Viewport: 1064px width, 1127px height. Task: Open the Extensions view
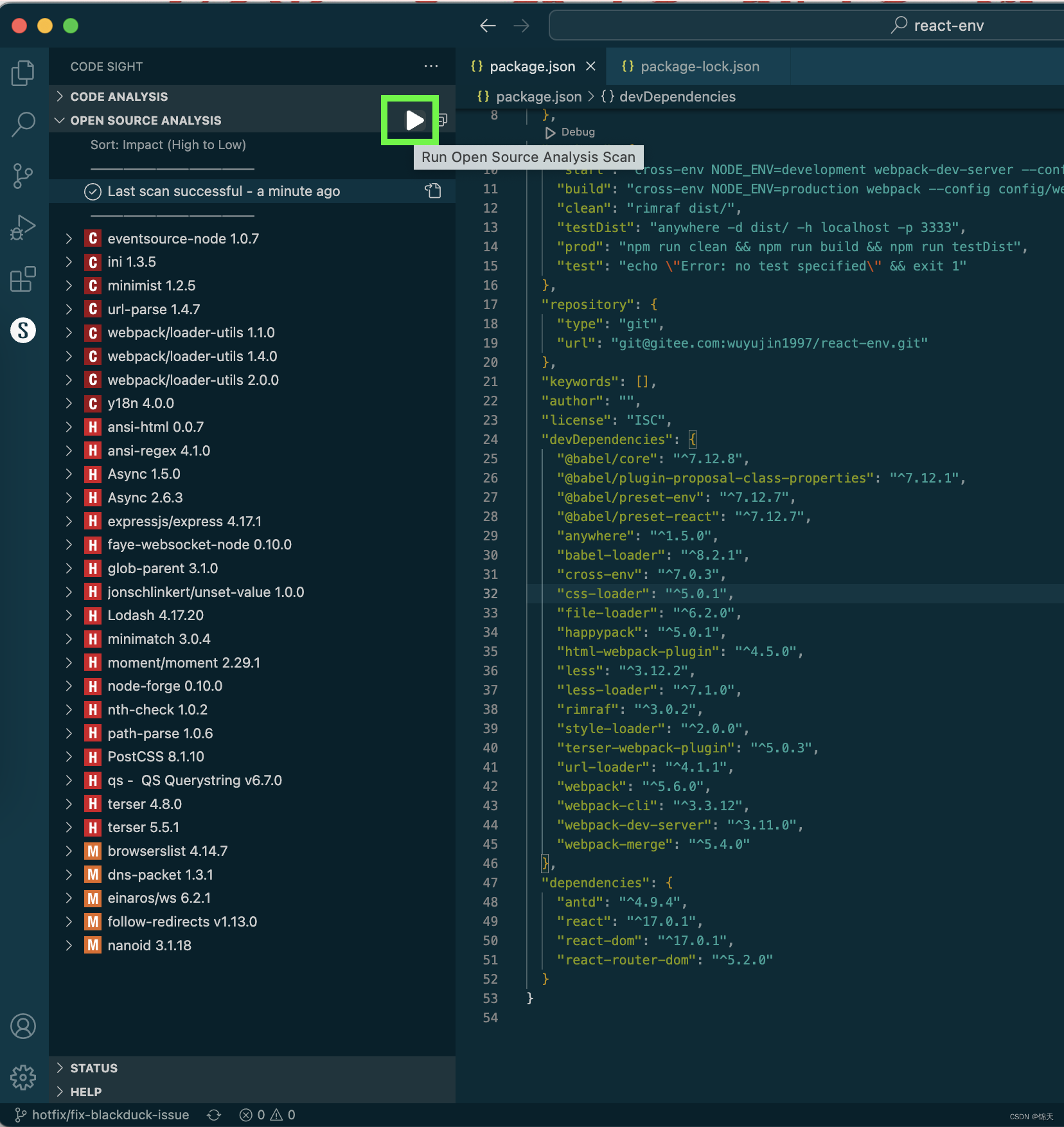click(23, 279)
